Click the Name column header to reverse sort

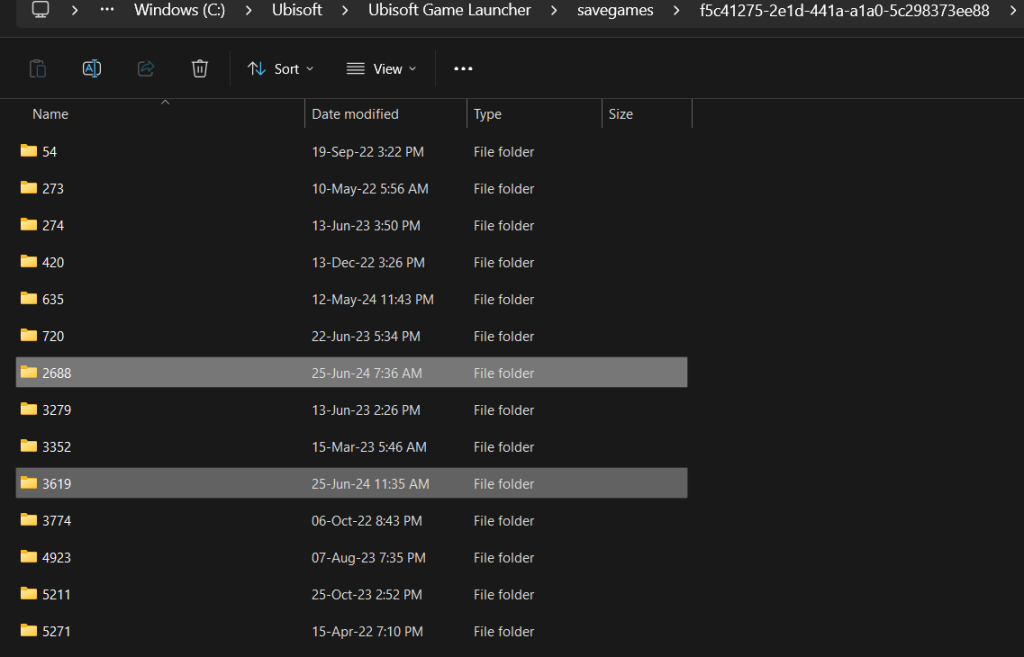50,113
